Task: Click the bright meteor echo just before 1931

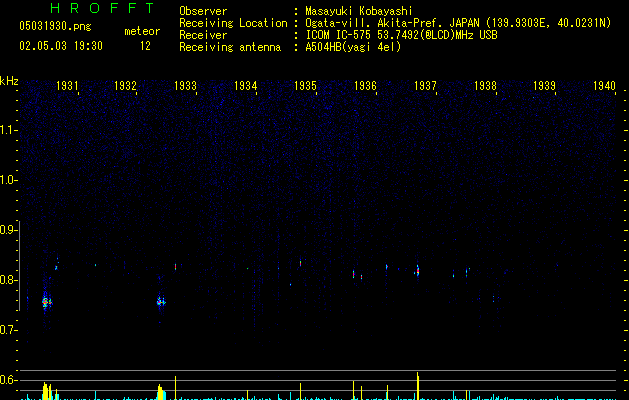Action: [x=46, y=302]
